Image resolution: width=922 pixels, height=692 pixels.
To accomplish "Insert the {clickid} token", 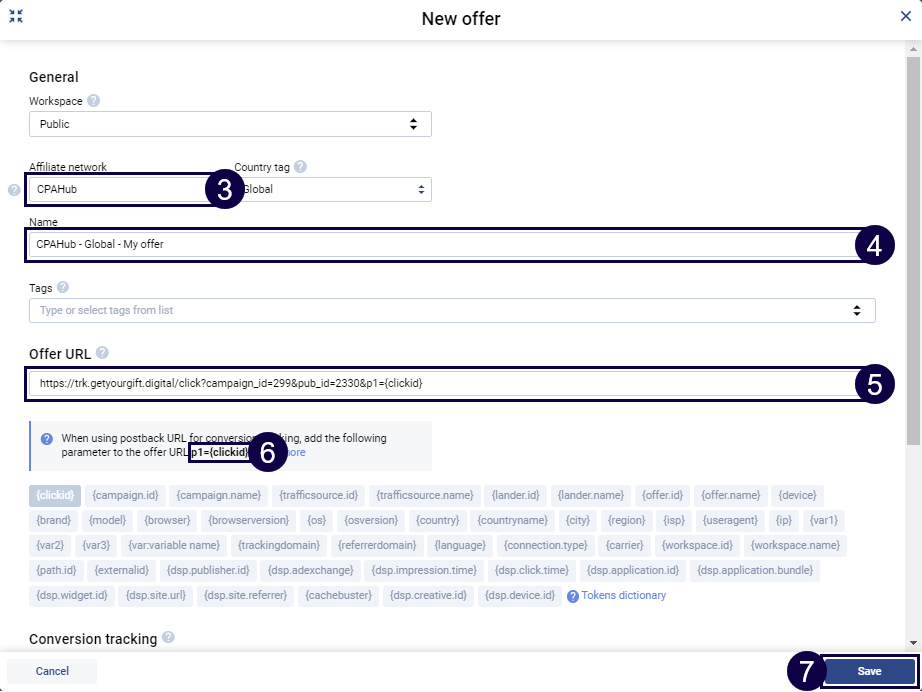I will (55, 495).
